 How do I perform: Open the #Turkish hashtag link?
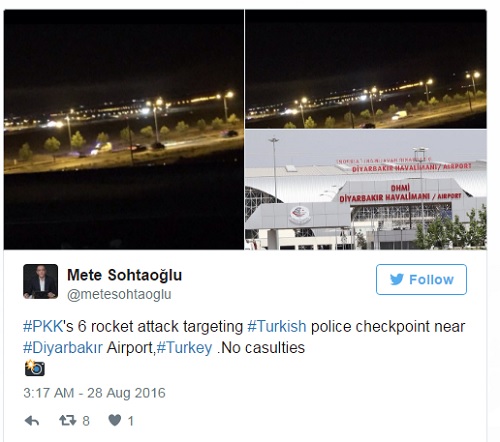(x=277, y=326)
